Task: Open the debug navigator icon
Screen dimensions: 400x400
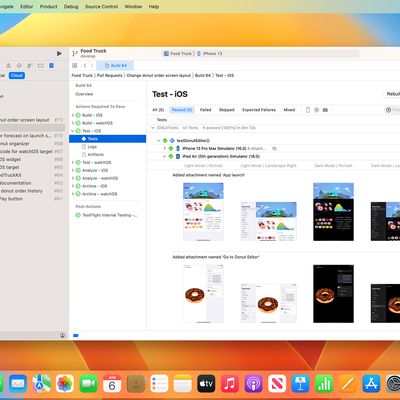Action: (x=30, y=65)
